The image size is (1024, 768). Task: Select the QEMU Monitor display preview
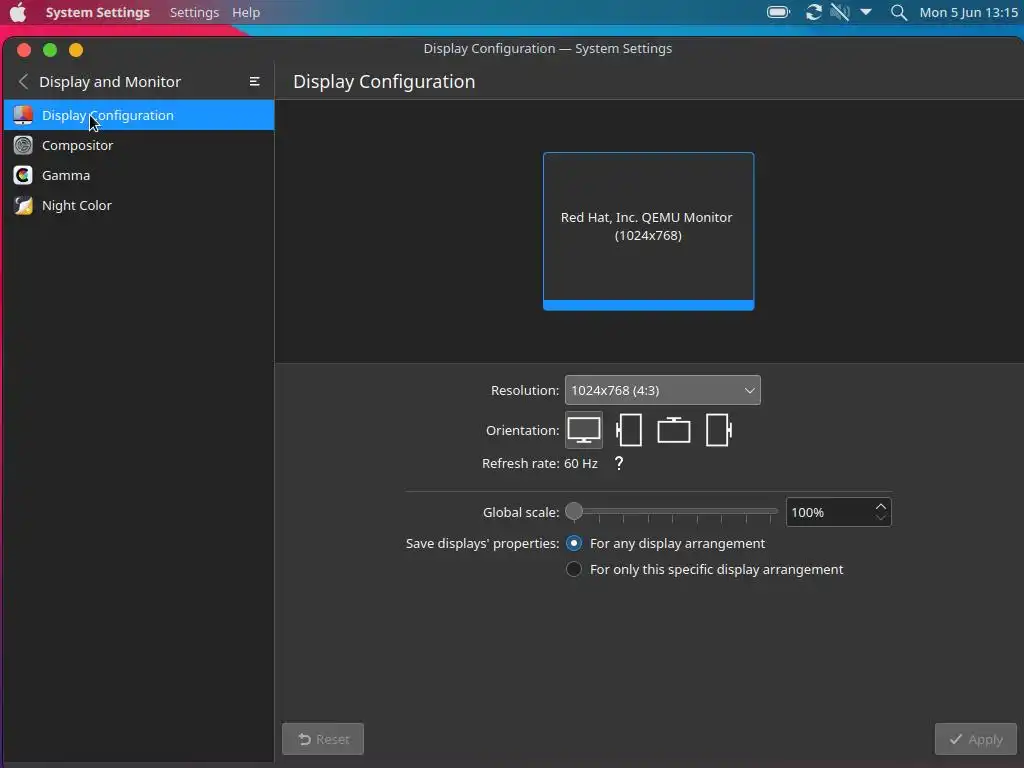[648, 231]
